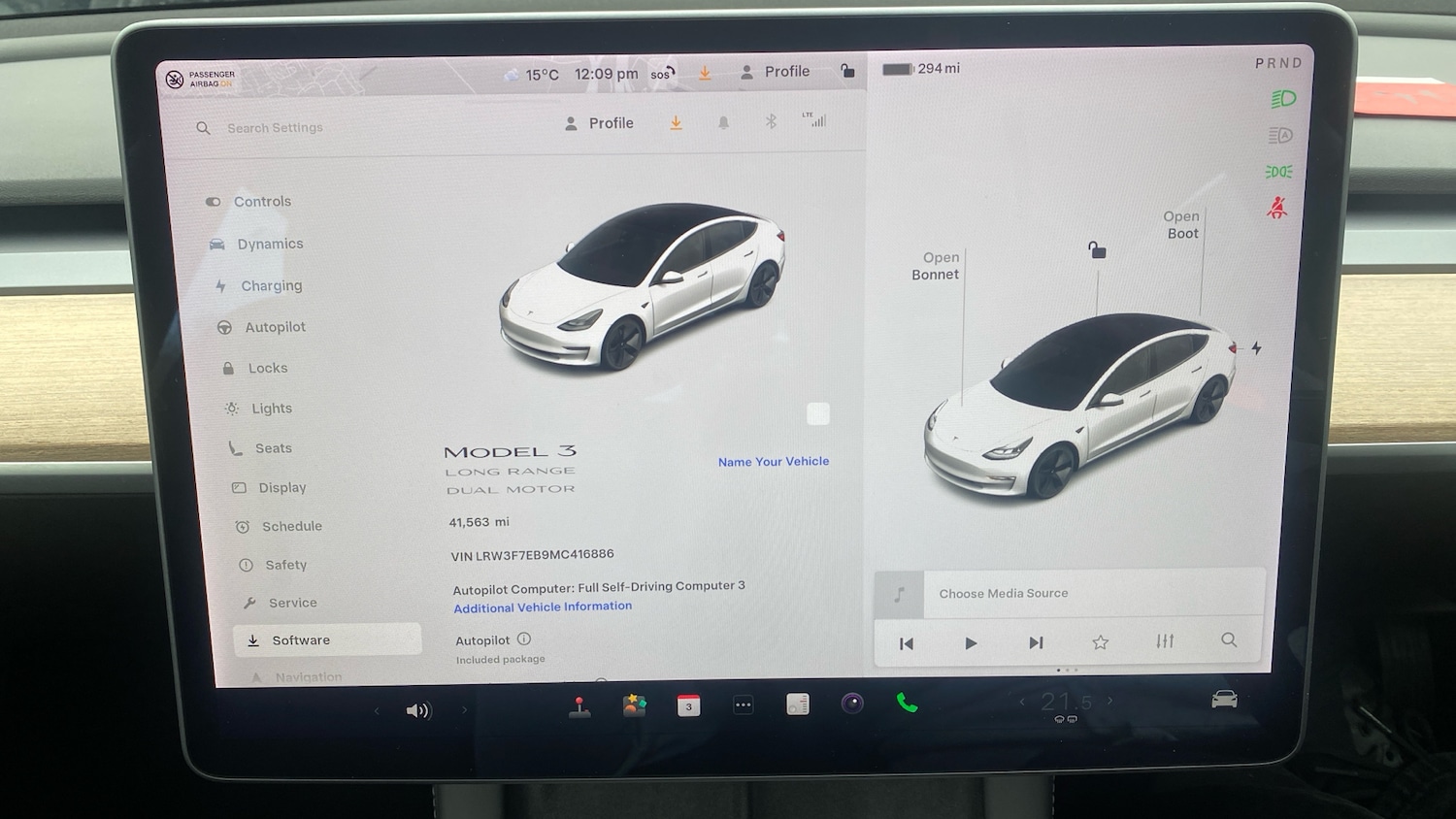Lower temperature with the left chevron
Screen dimensions: 1456x819
[1022, 700]
